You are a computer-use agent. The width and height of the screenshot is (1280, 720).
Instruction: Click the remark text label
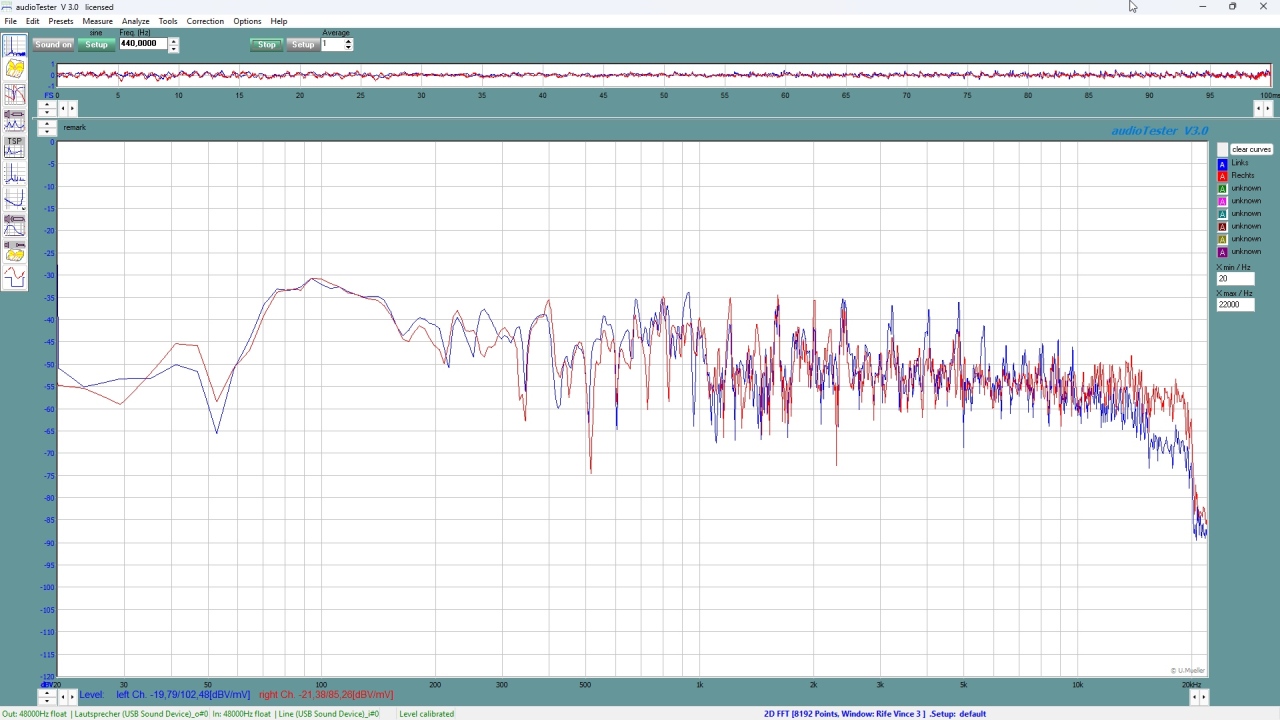tap(75, 128)
